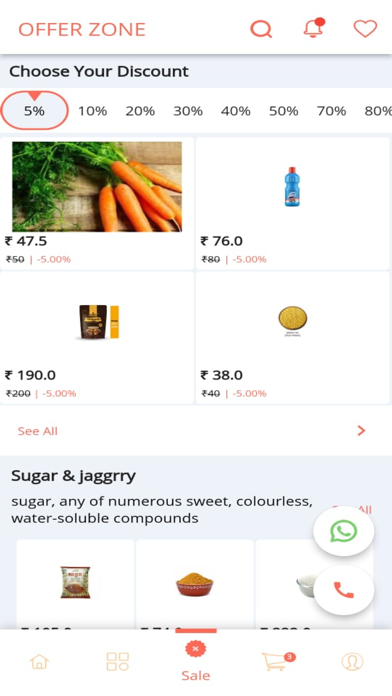The image size is (392, 696).
Task: Expand offers with the See All arrow
Action: tap(361, 431)
